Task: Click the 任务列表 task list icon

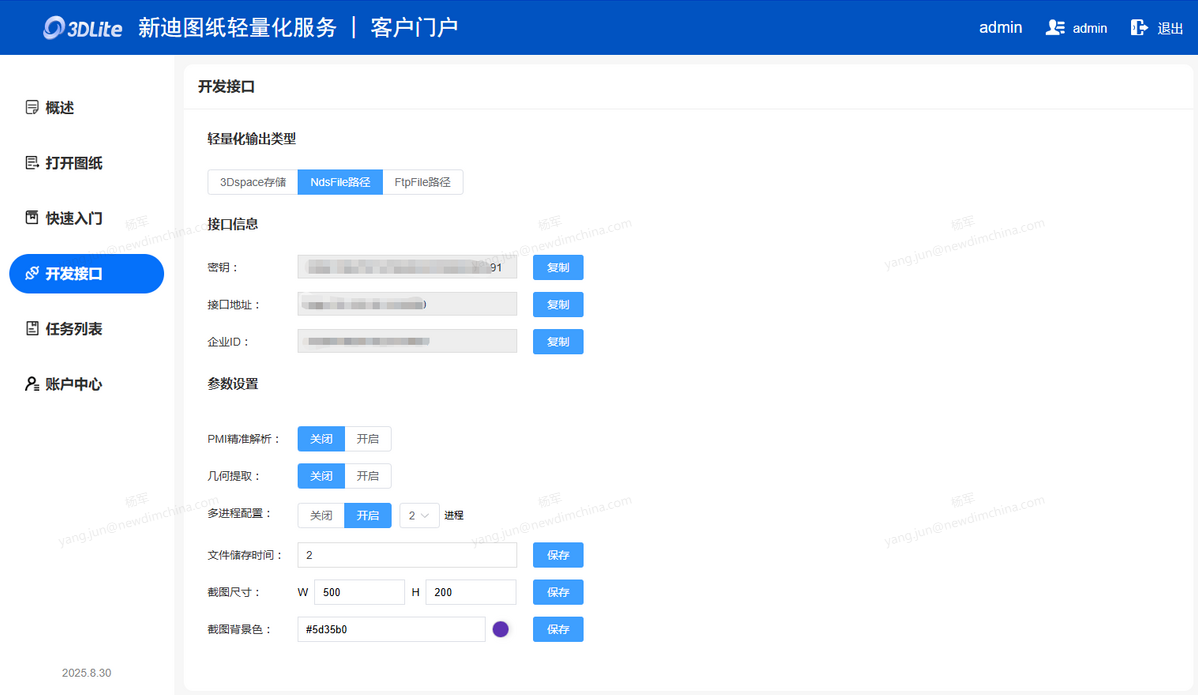Action: click(32, 329)
